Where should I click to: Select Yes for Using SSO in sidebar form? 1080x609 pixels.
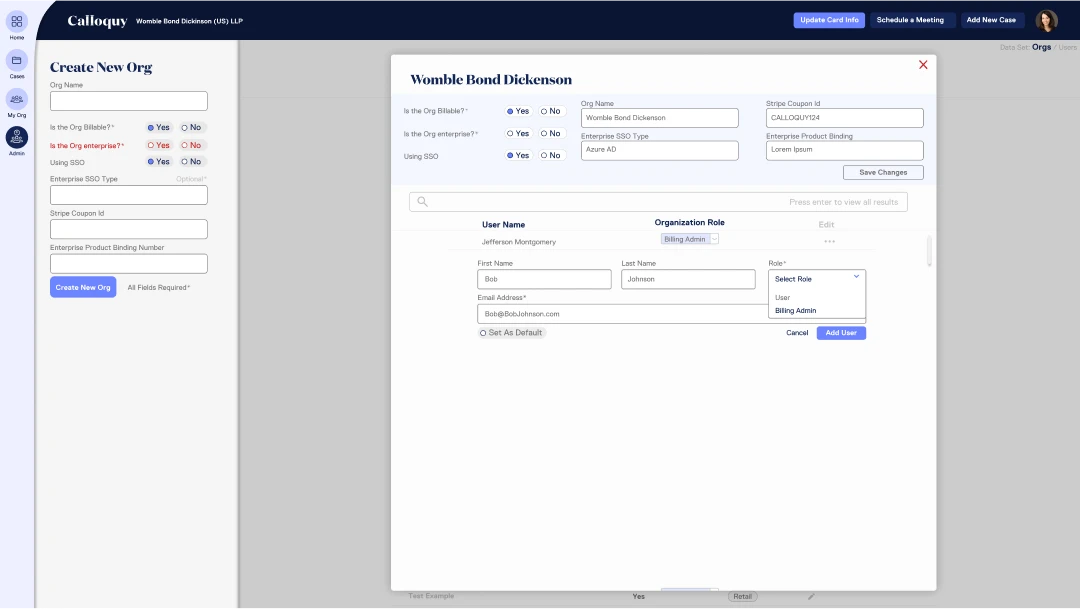[158, 162]
